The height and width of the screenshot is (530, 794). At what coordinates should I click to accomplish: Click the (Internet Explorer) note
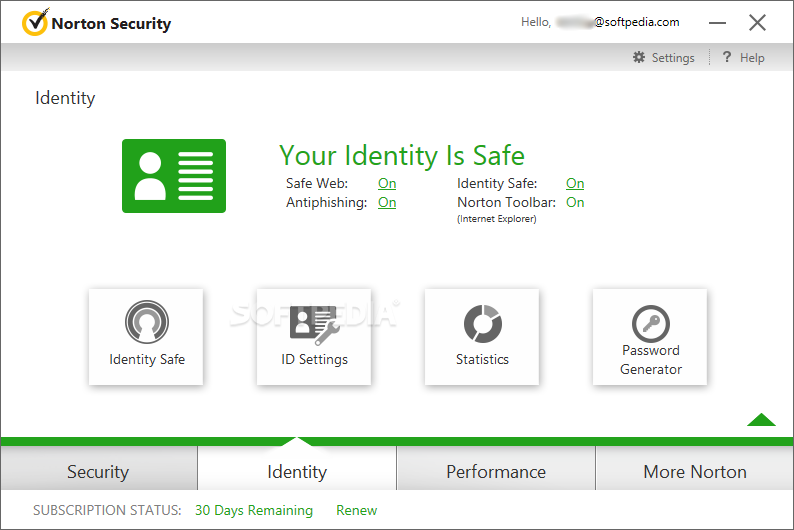pyautogui.click(x=497, y=219)
